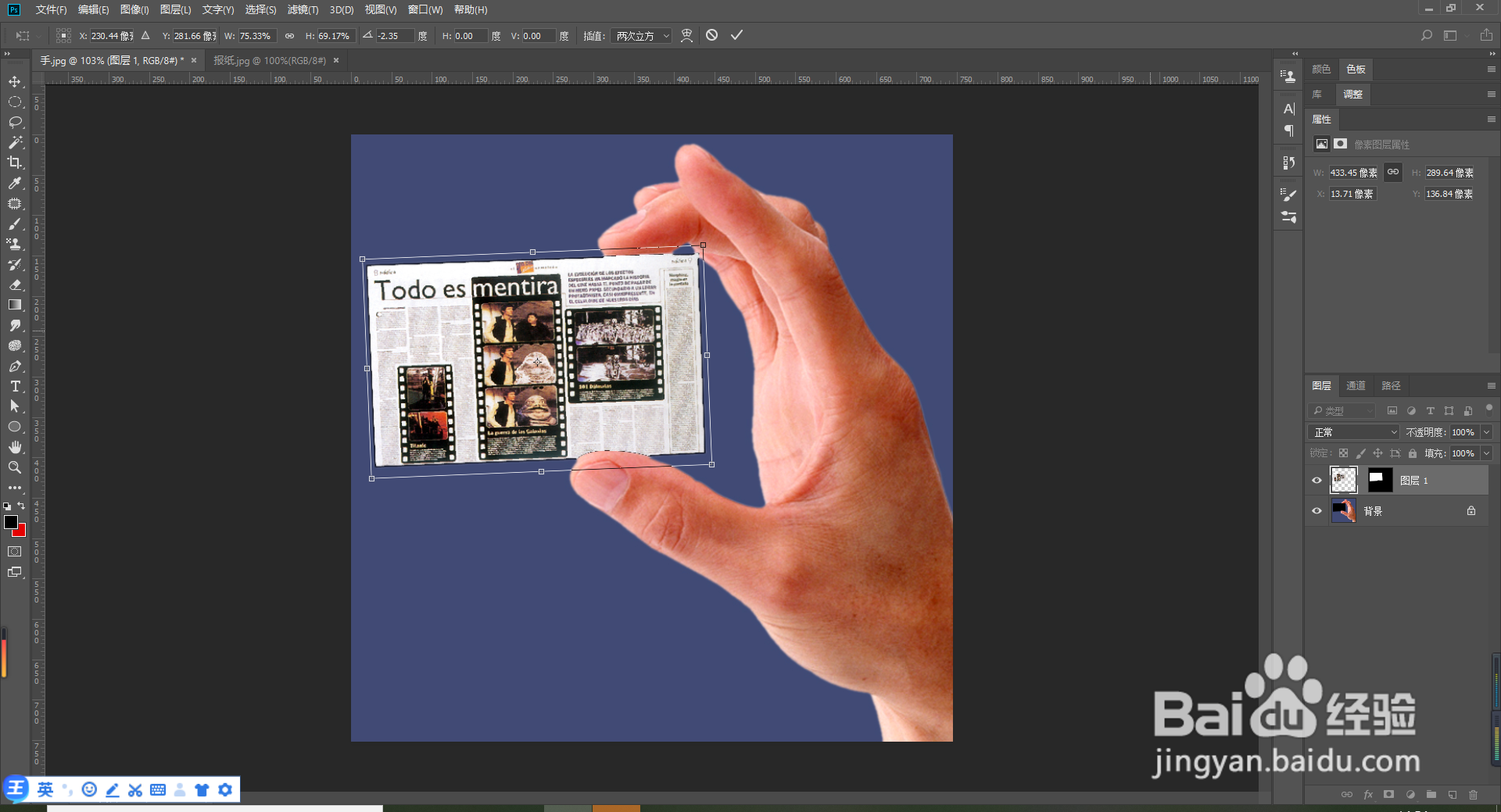Open the 色板 panel flyout menu

pos(1491,70)
